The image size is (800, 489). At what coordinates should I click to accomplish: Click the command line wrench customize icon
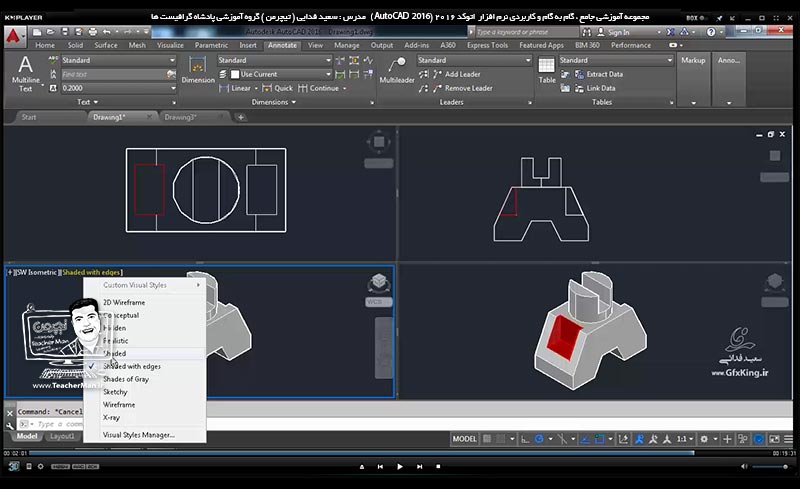point(10,425)
